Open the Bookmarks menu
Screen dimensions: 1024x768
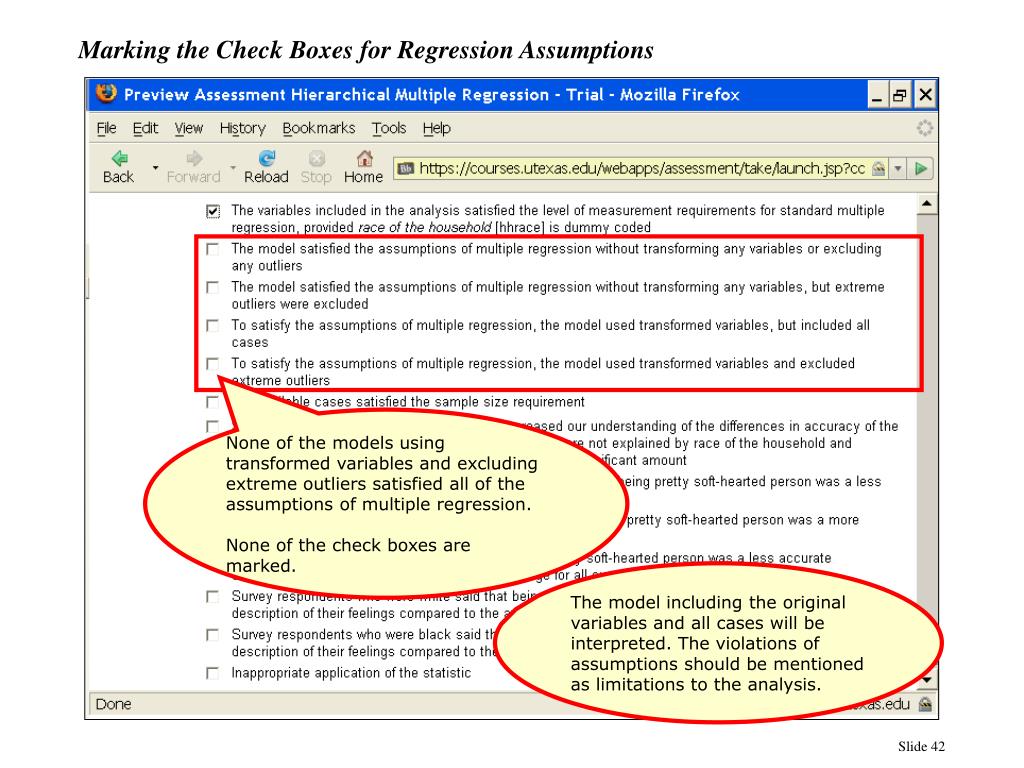pyautogui.click(x=319, y=128)
